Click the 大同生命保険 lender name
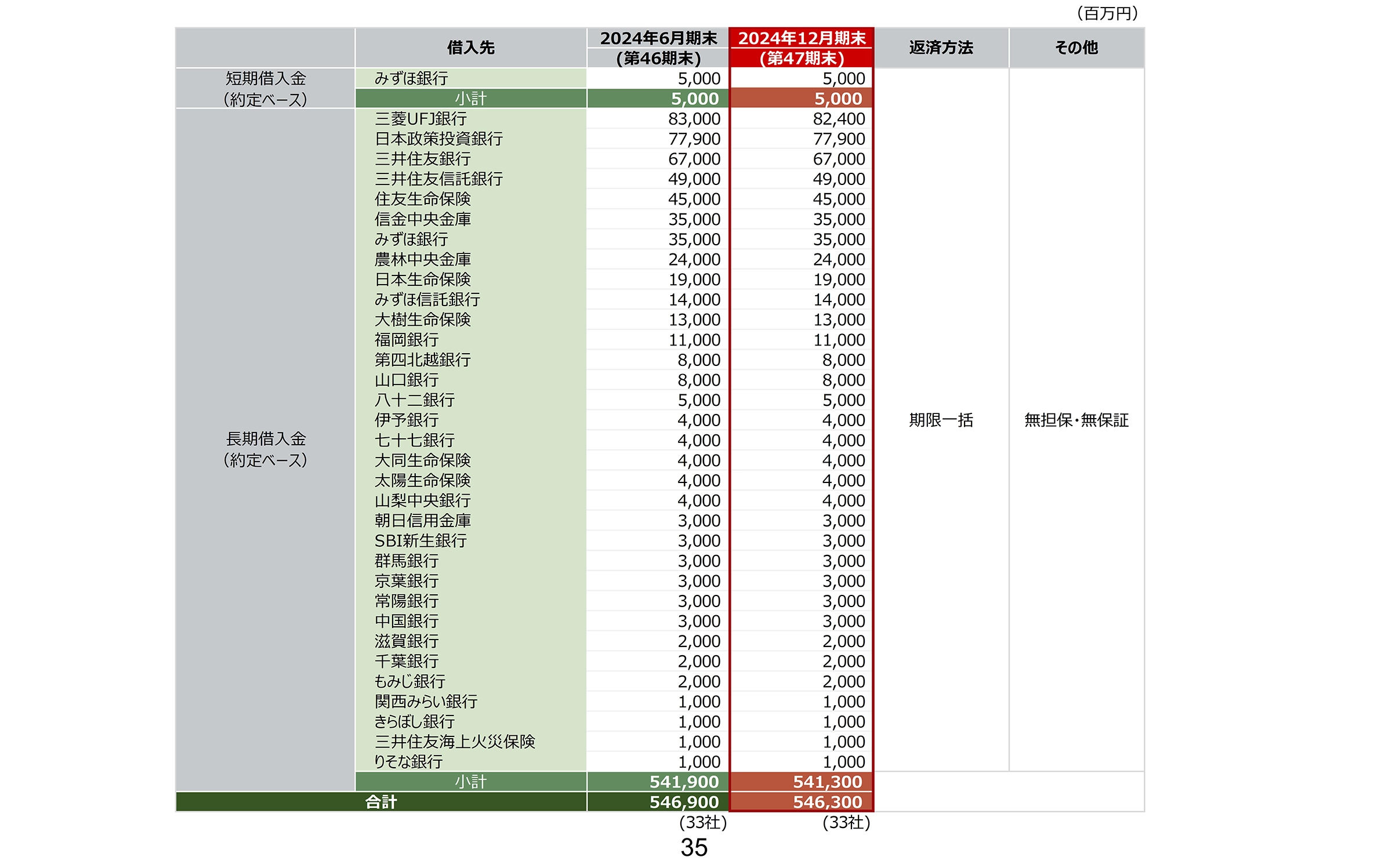The width and height of the screenshot is (1392, 868). pyautogui.click(x=422, y=460)
